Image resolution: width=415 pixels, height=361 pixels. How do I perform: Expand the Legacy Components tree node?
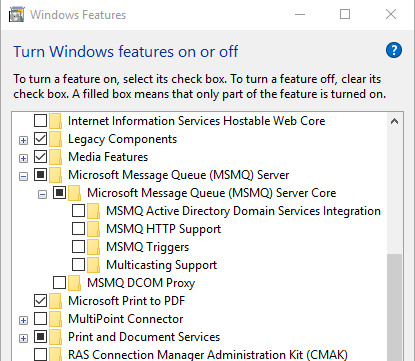pyautogui.click(x=23, y=140)
